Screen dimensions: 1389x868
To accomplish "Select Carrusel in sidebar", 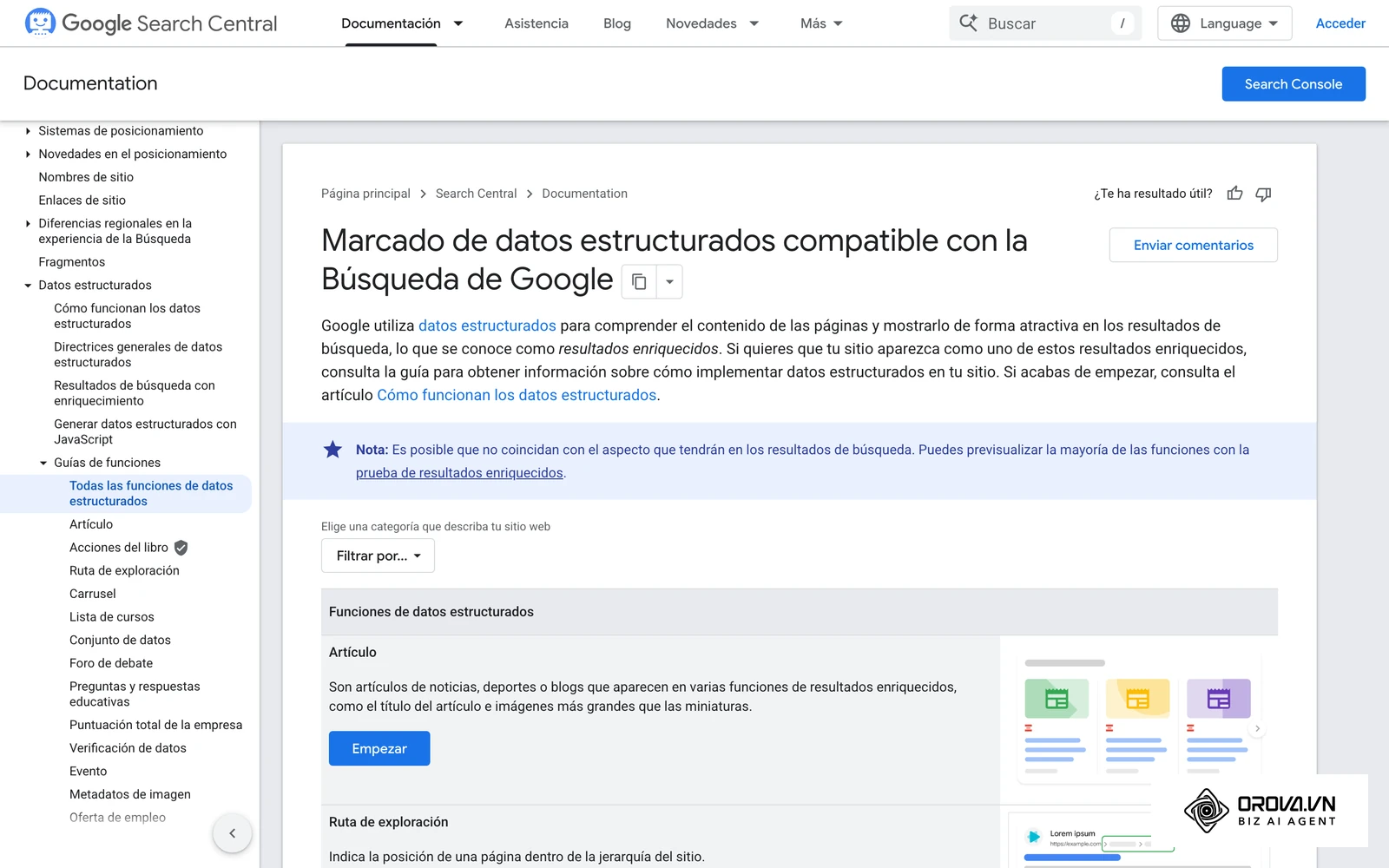I will click(x=93, y=594).
